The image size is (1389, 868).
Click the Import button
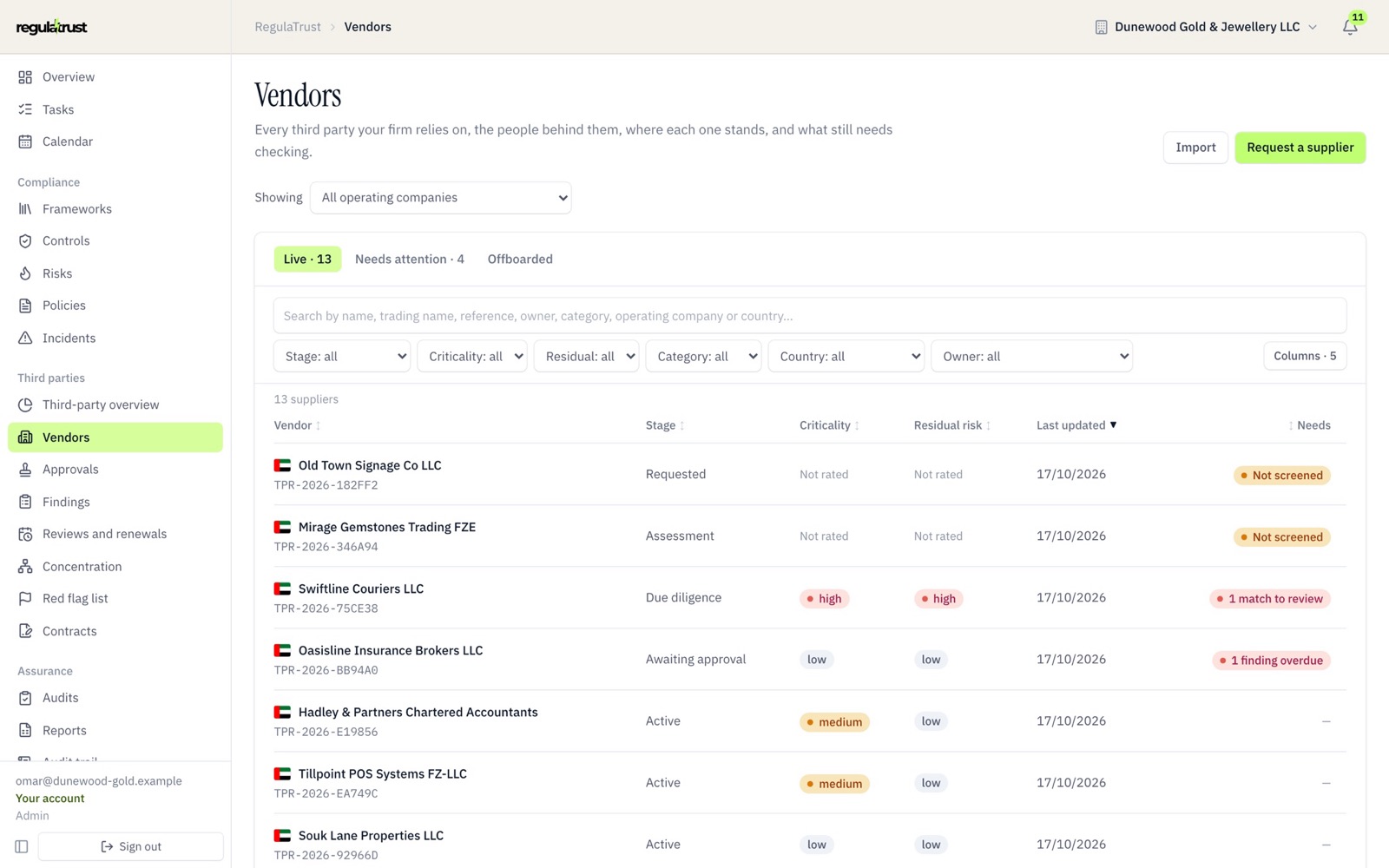coord(1195,148)
